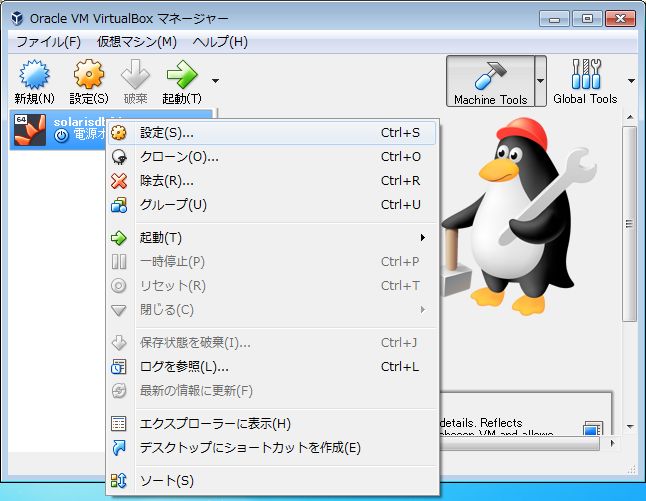Image resolution: width=646 pixels, height=501 pixels.
Task: Open the ファイル(F) menu
Action: tap(48, 42)
